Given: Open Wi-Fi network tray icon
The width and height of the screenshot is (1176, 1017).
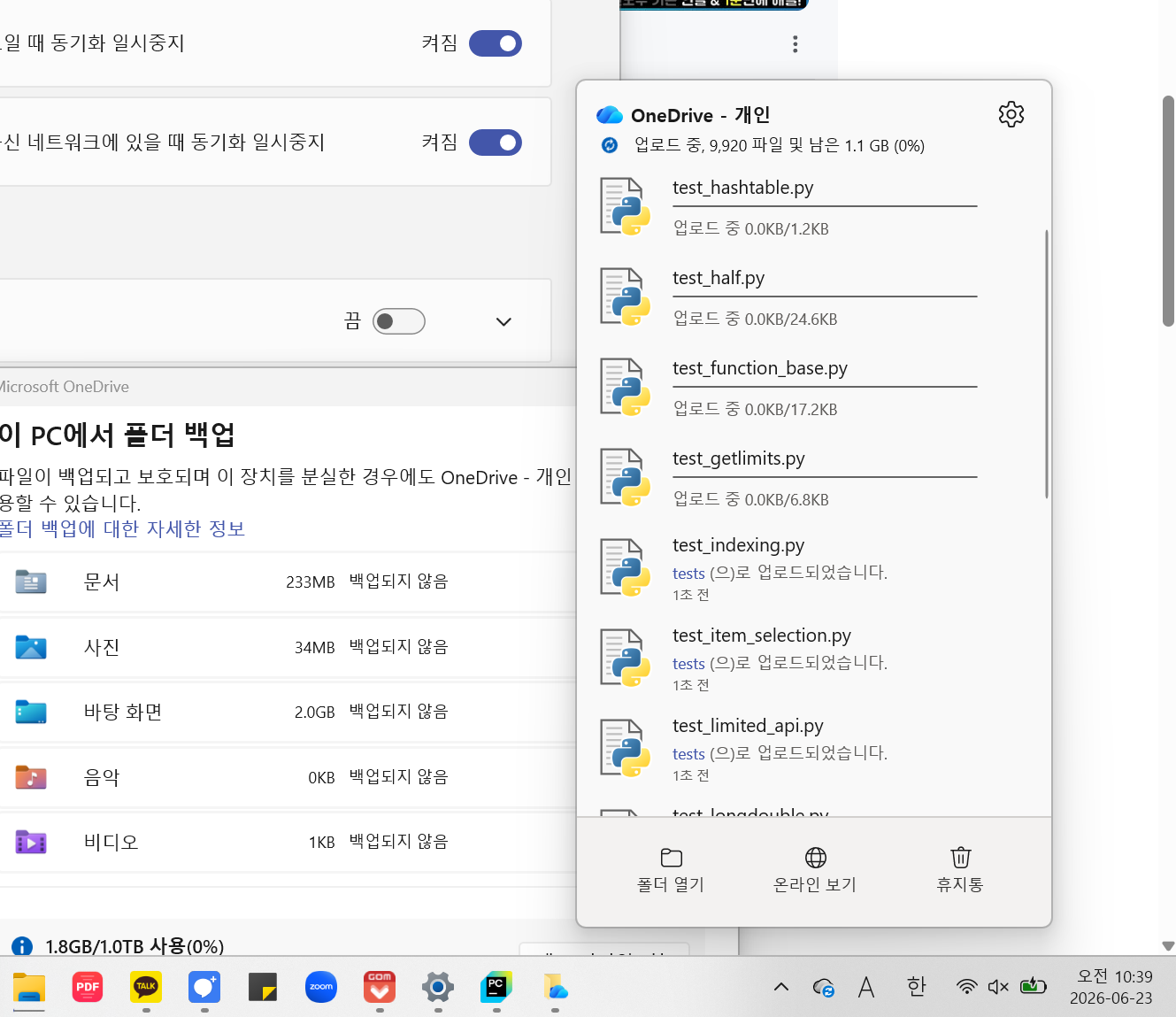Looking at the screenshot, I should click(967, 986).
